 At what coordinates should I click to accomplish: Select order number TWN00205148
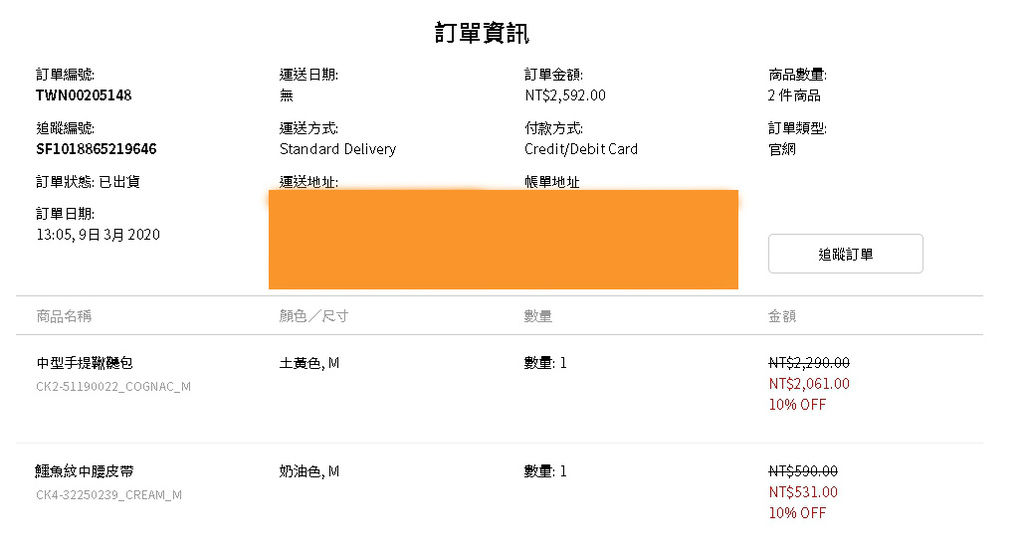[x=84, y=95]
